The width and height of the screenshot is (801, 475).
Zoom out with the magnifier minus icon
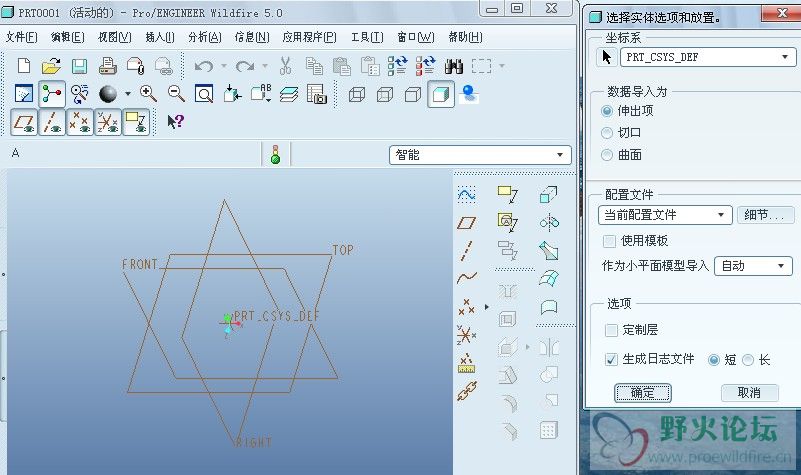[176, 93]
